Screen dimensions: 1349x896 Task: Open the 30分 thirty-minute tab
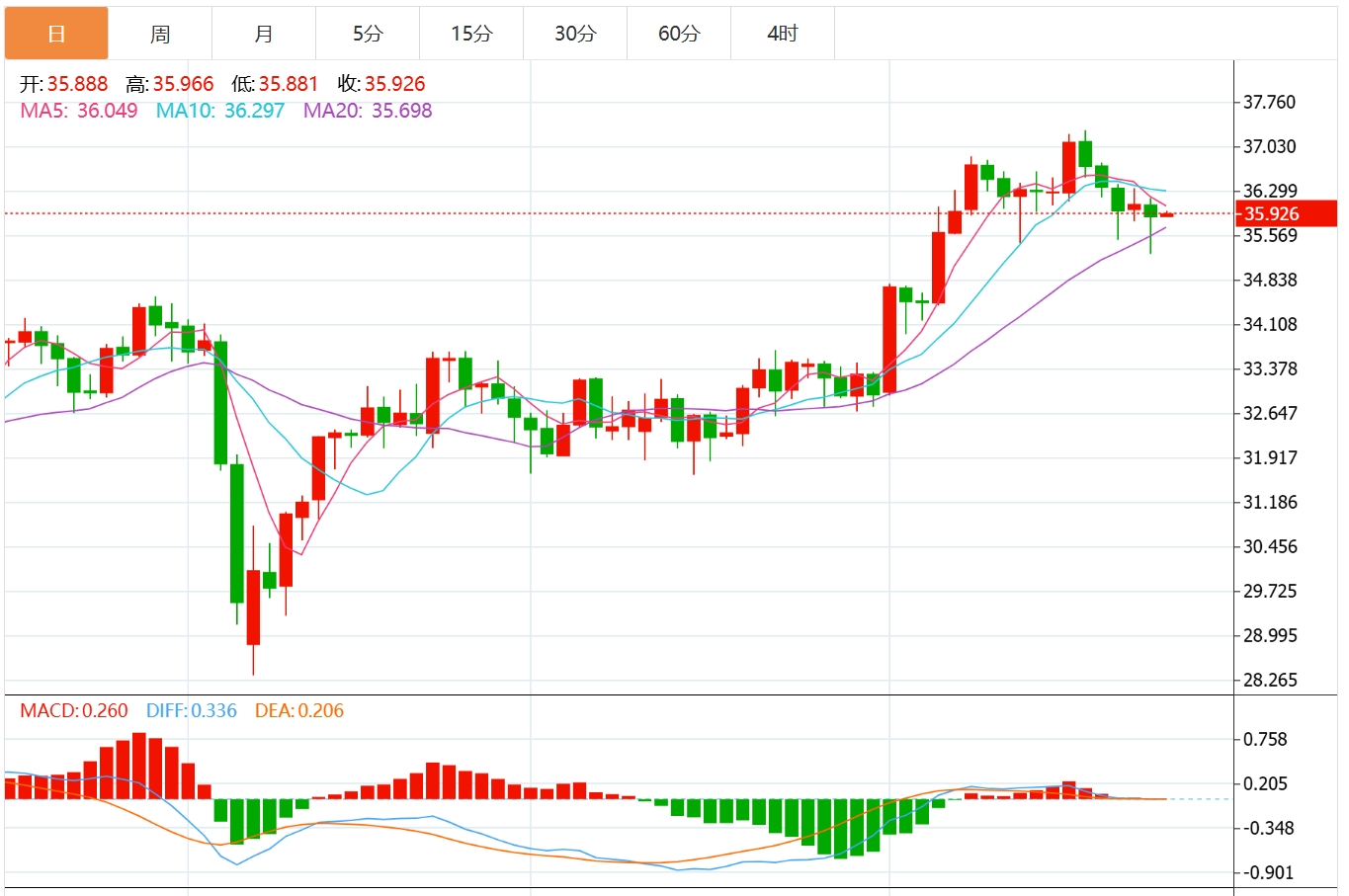(575, 34)
